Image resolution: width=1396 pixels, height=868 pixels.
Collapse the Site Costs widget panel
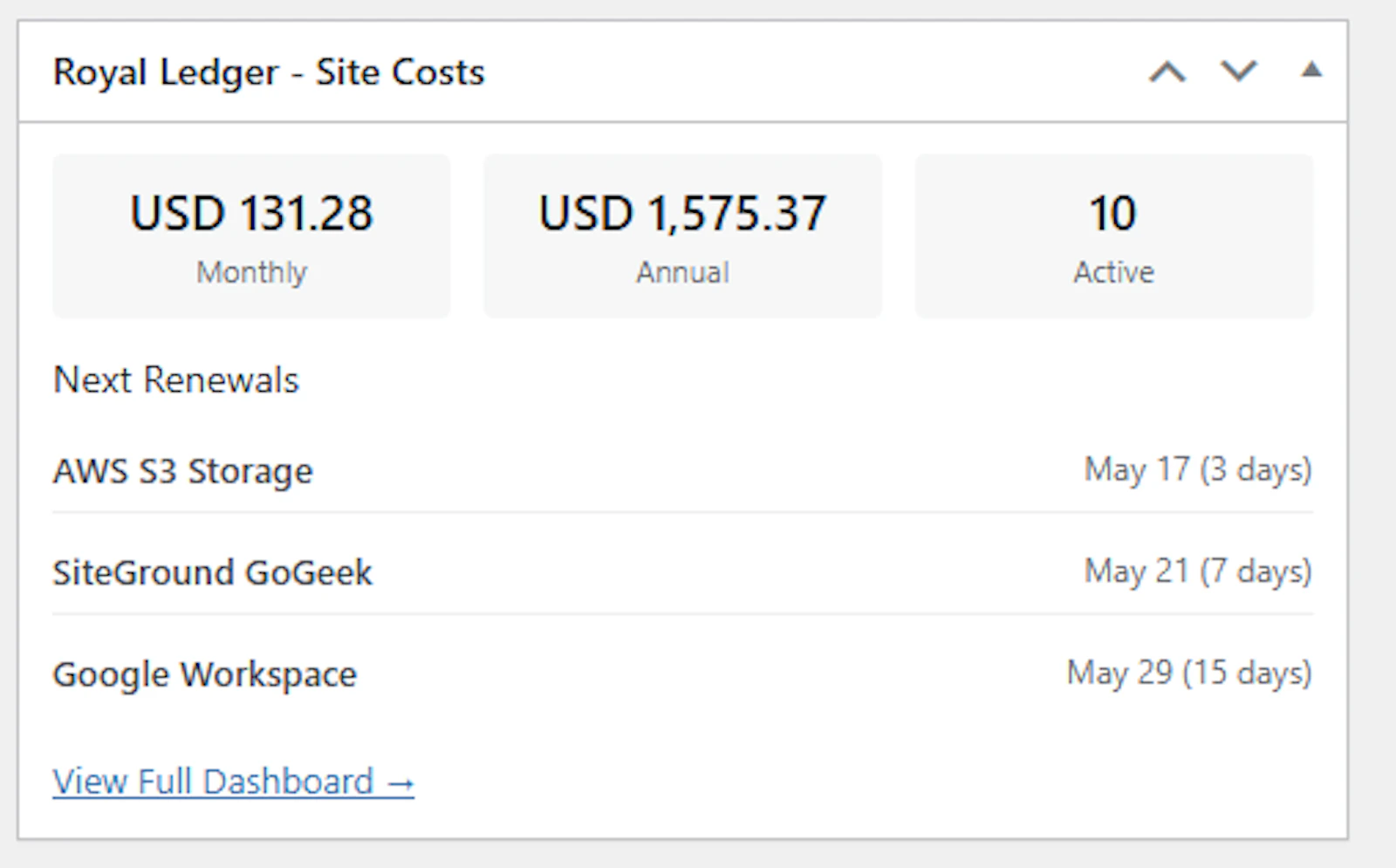1311,70
